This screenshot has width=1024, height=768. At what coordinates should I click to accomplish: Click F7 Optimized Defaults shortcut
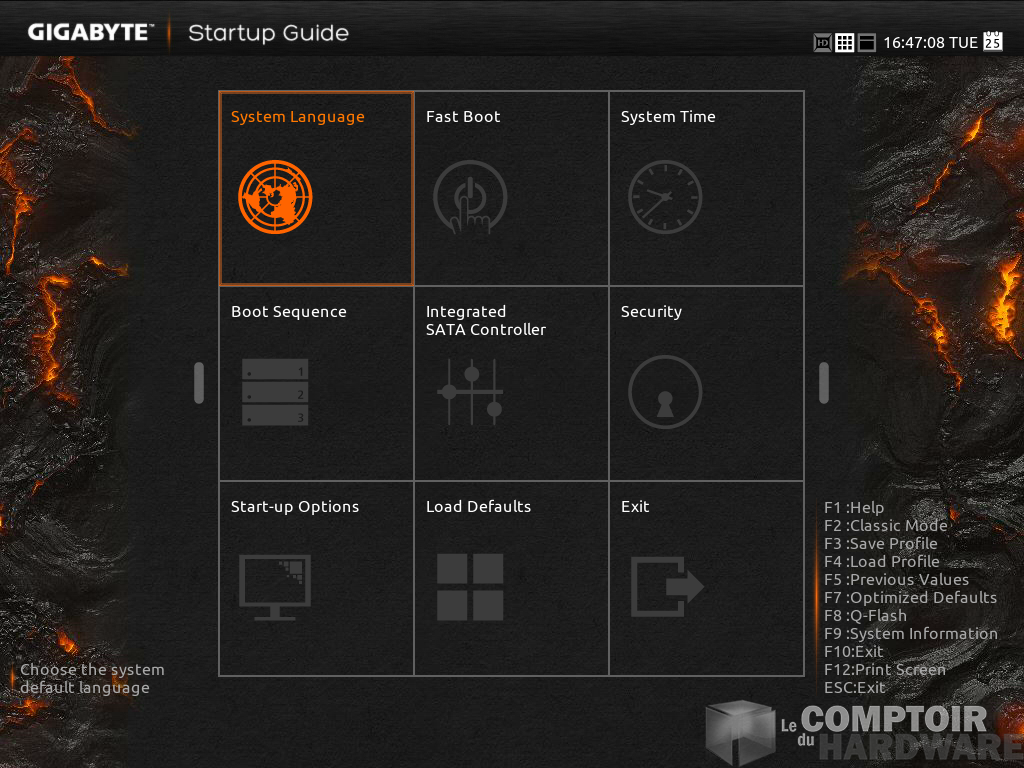click(910, 598)
